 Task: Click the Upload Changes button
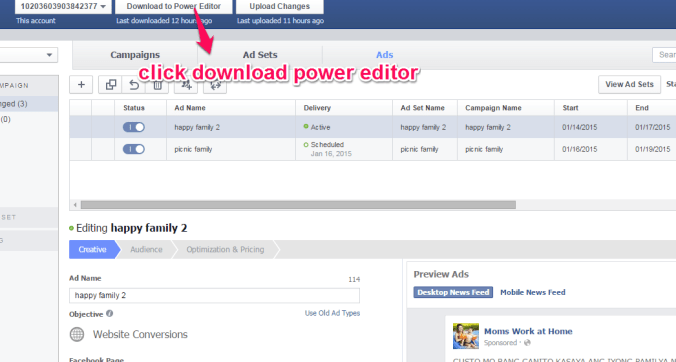(x=279, y=6)
